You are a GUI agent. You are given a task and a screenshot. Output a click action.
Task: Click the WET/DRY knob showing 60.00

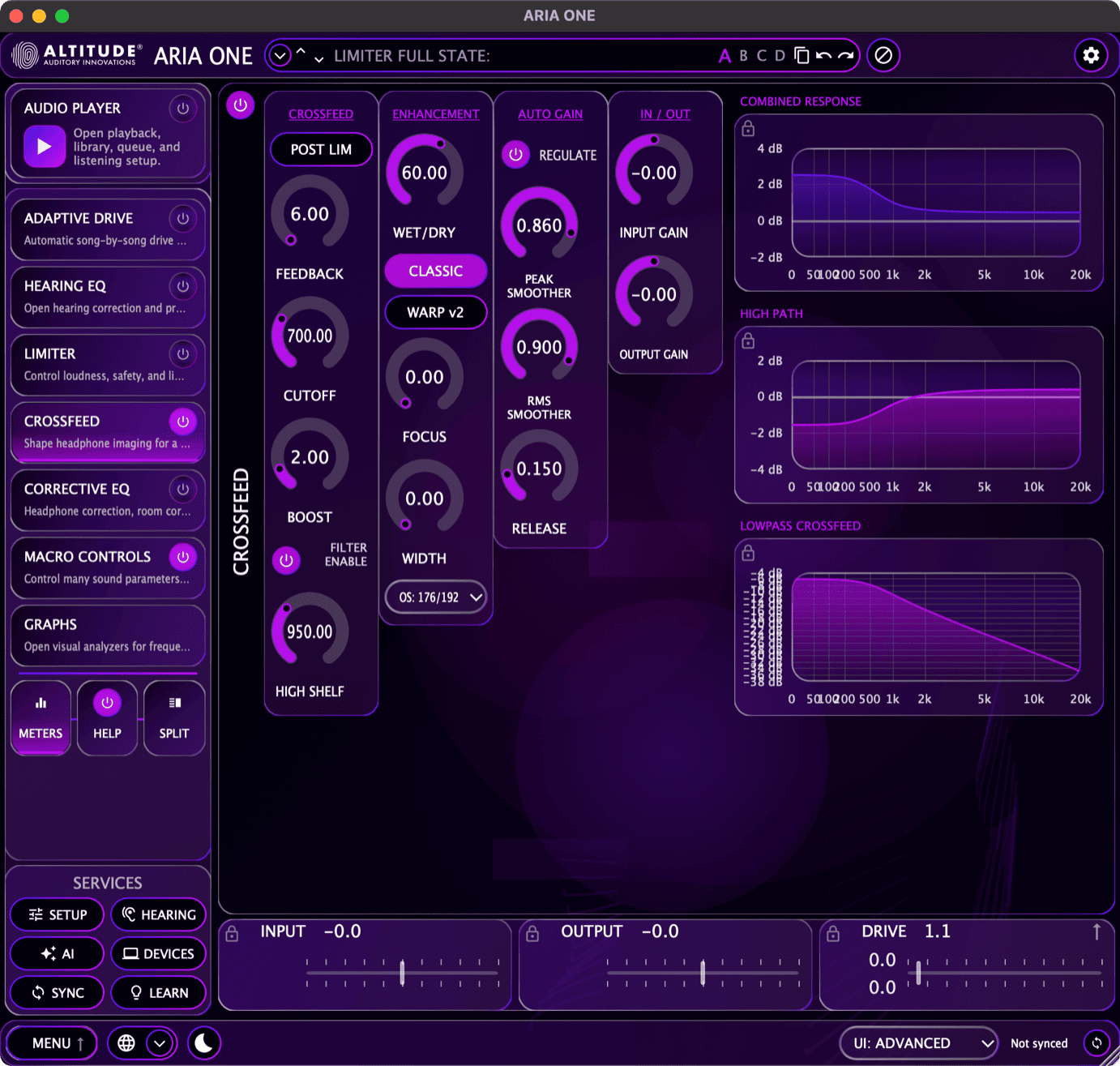[425, 172]
